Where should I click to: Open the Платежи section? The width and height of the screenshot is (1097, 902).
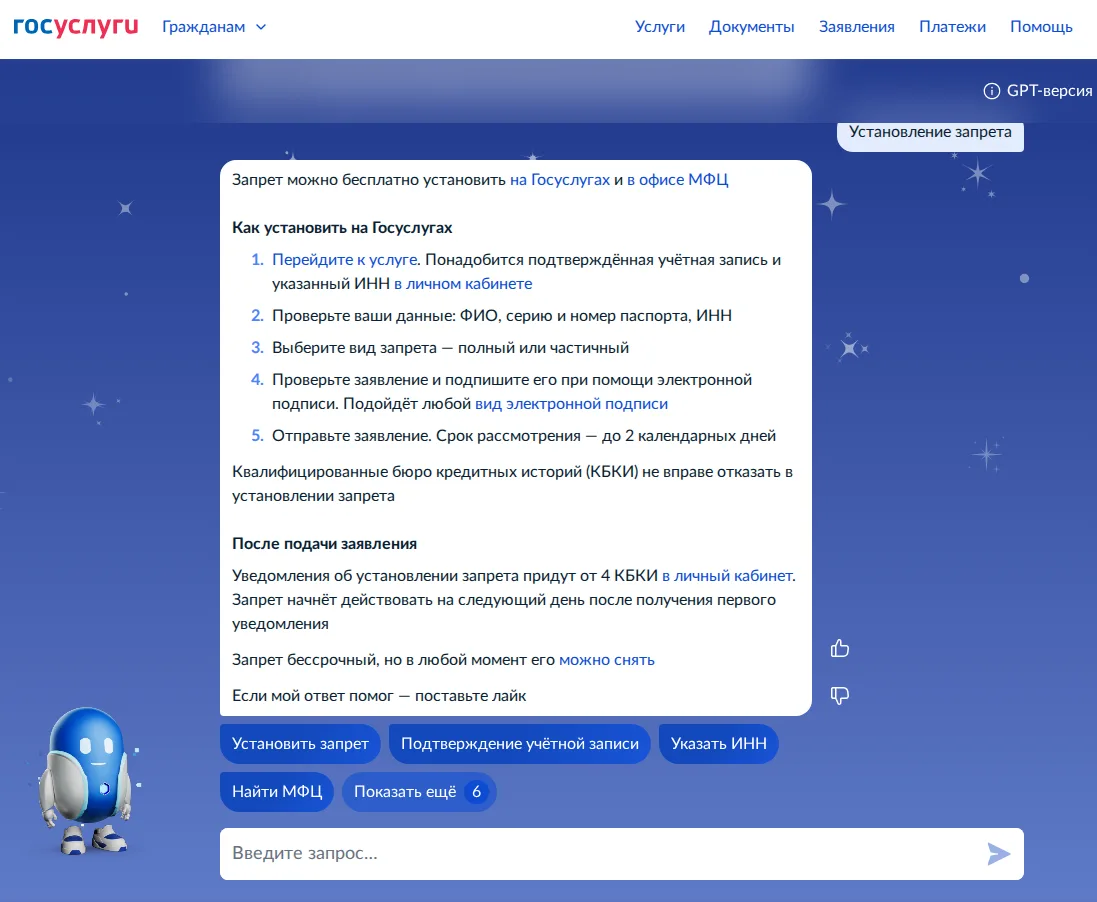click(x=952, y=27)
